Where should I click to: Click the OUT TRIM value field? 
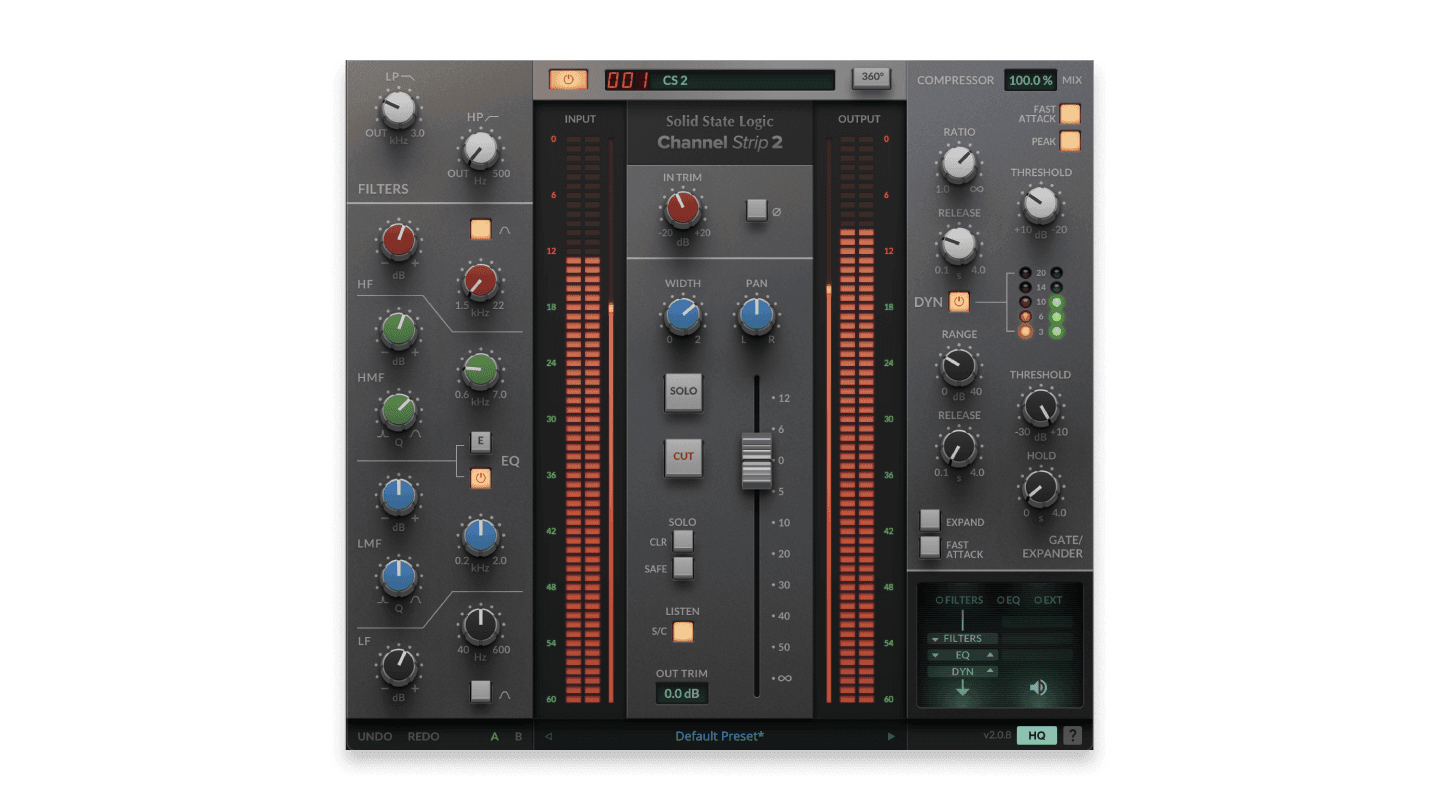point(682,692)
